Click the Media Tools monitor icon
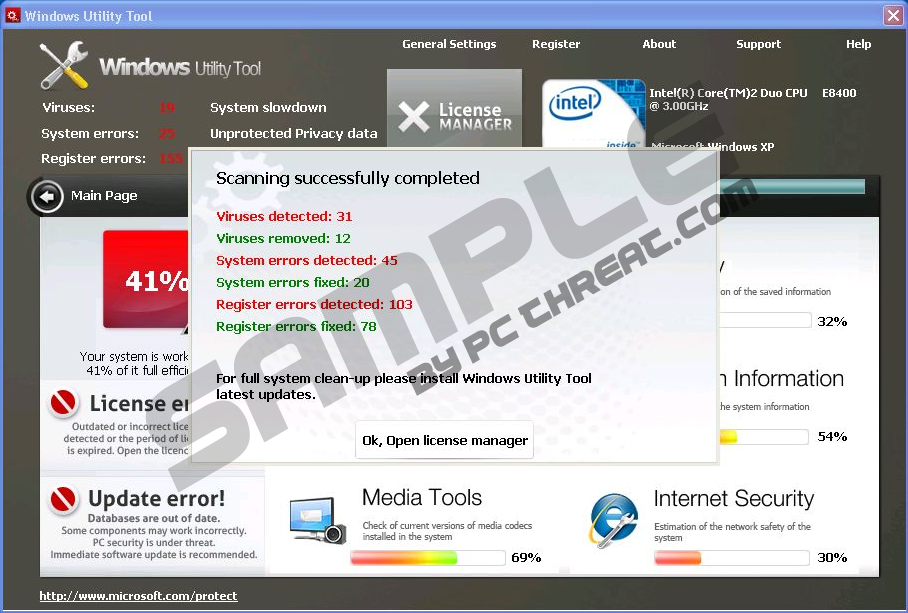 point(317,520)
